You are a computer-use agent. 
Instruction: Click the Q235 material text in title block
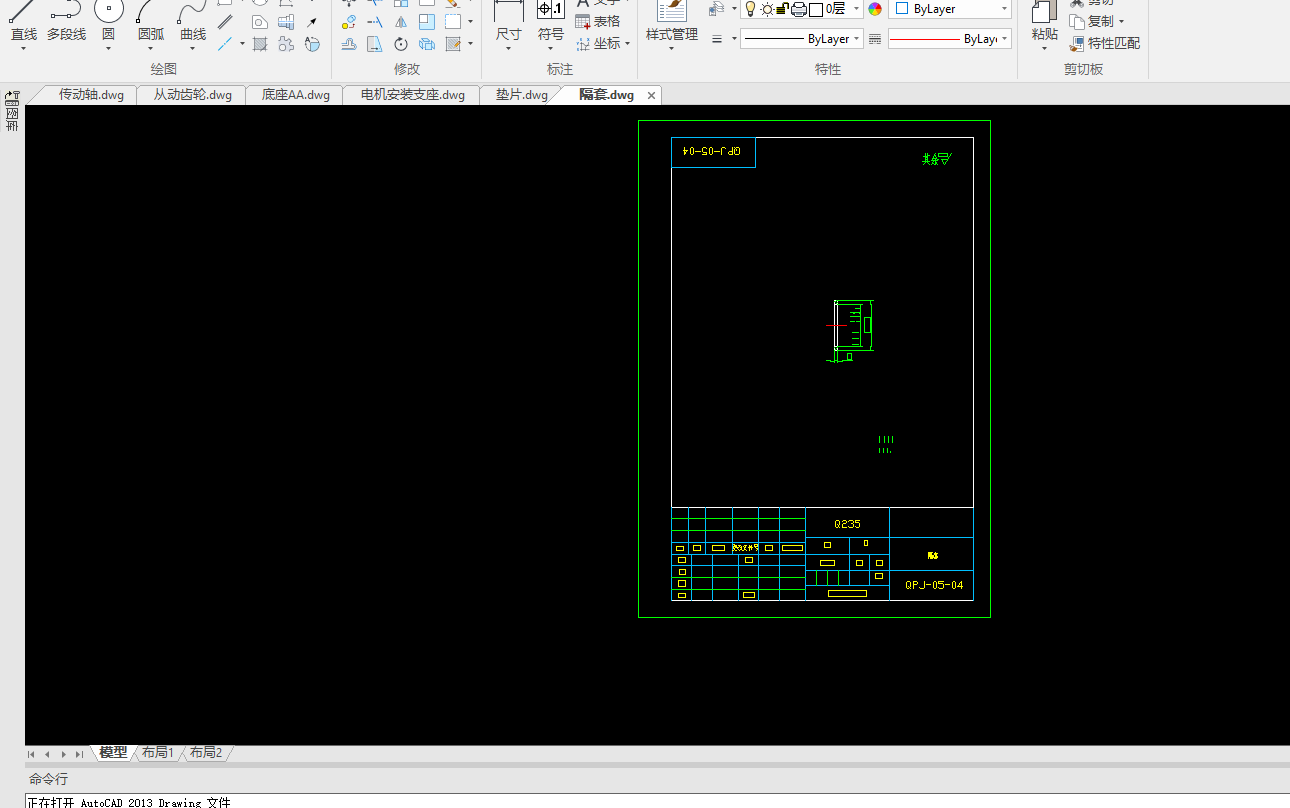(x=847, y=524)
